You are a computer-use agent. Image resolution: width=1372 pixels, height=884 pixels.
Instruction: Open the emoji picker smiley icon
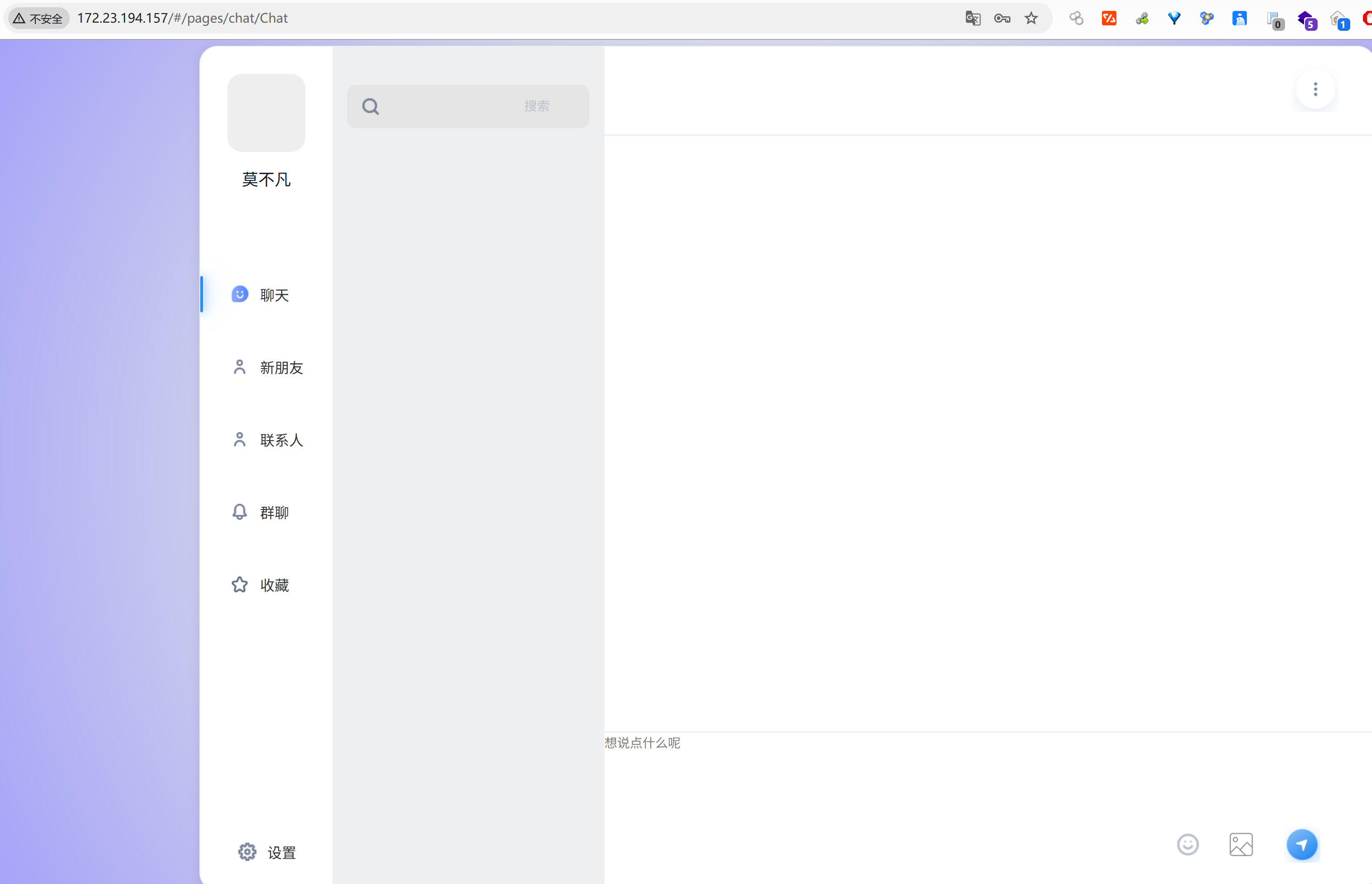[x=1187, y=845]
